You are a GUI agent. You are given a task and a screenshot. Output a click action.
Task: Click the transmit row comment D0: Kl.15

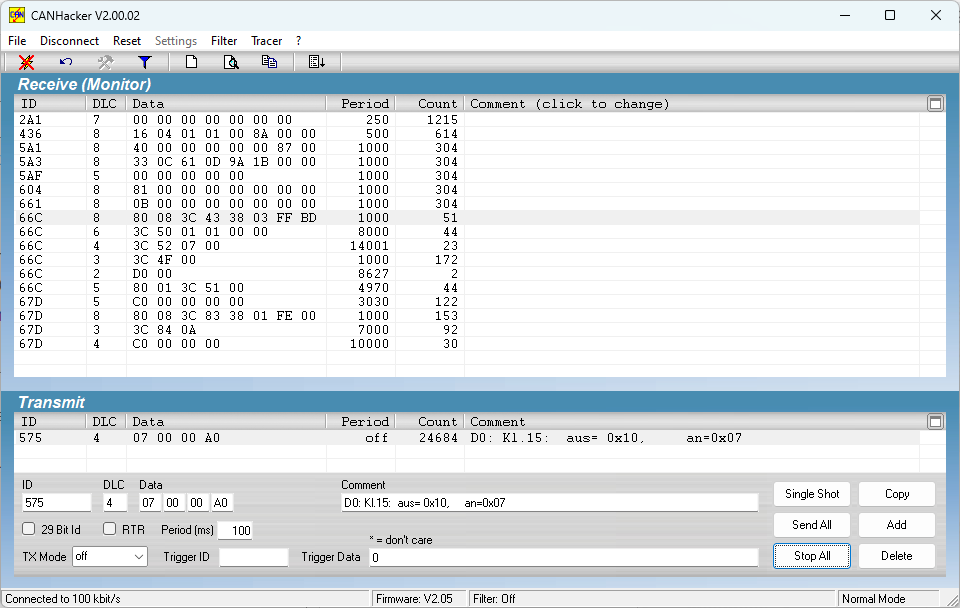(x=606, y=438)
